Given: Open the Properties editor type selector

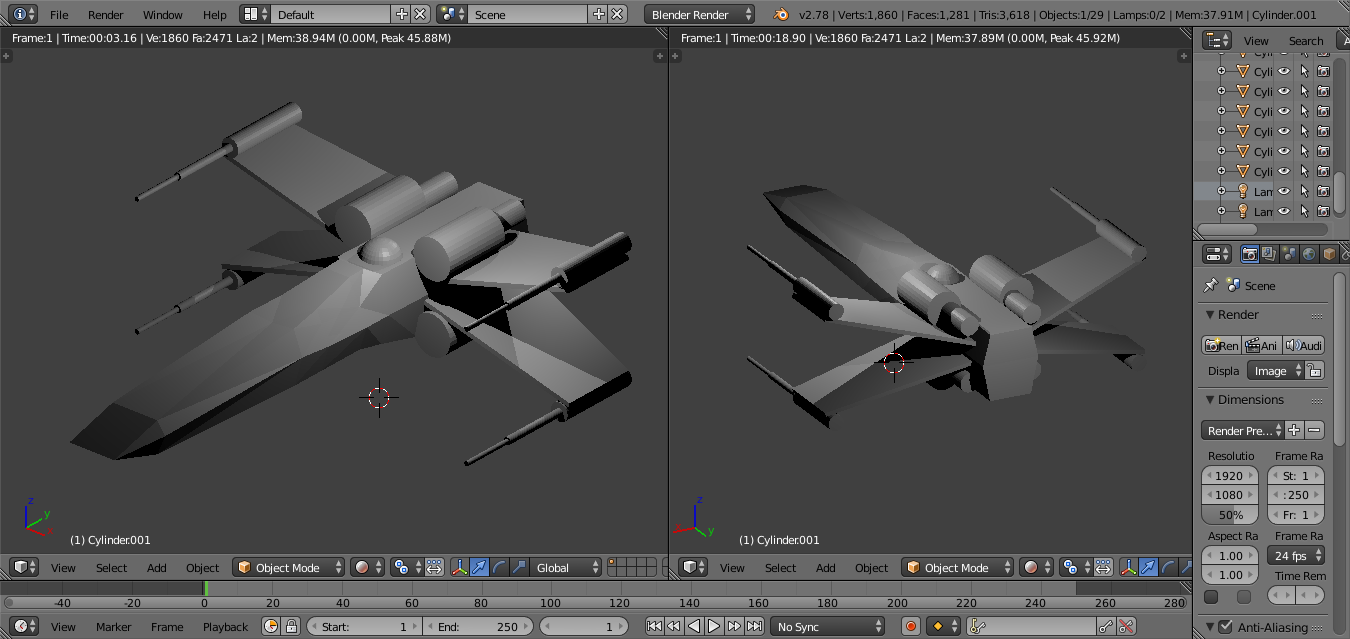Looking at the screenshot, I should pos(1217,254).
